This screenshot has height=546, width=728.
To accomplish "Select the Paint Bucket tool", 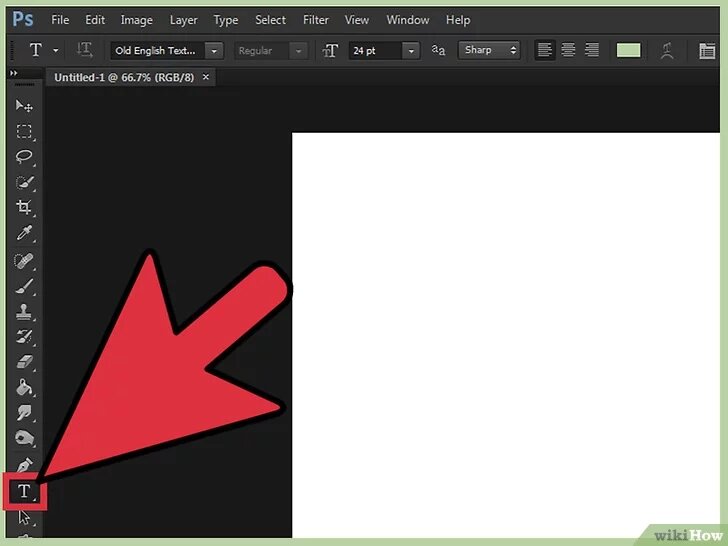I will (24, 387).
